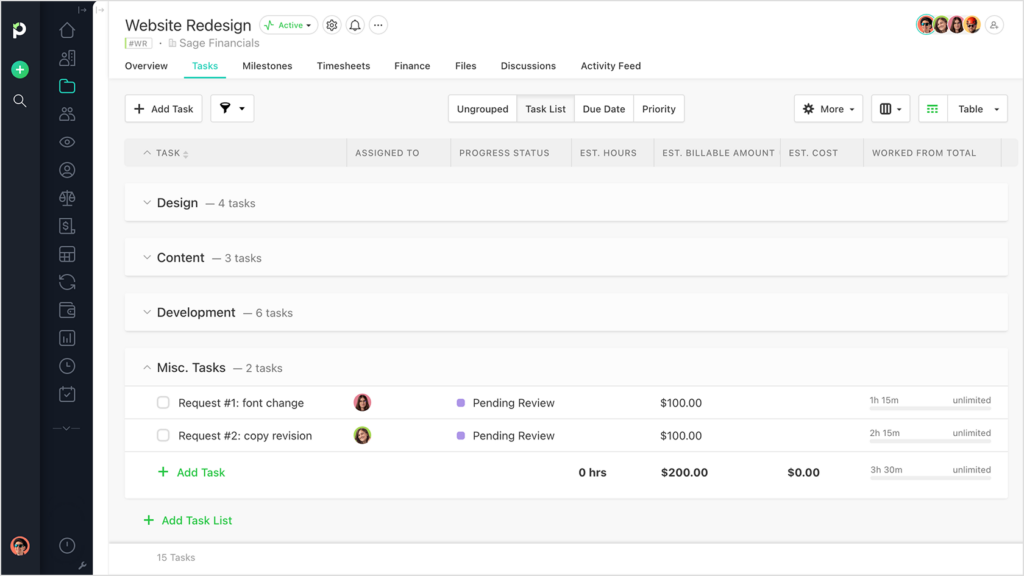Open project settings via the gear icon

[x=332, y=25]
